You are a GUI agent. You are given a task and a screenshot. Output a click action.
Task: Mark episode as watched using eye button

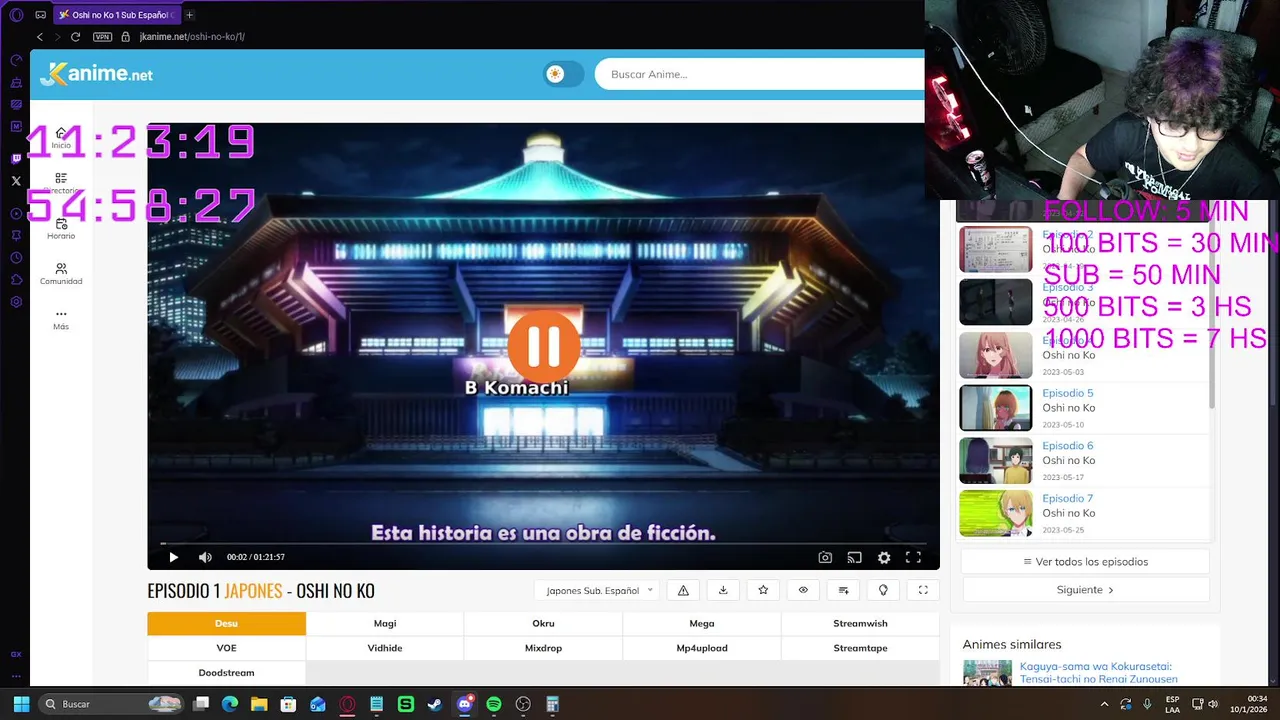coord(803,590)
